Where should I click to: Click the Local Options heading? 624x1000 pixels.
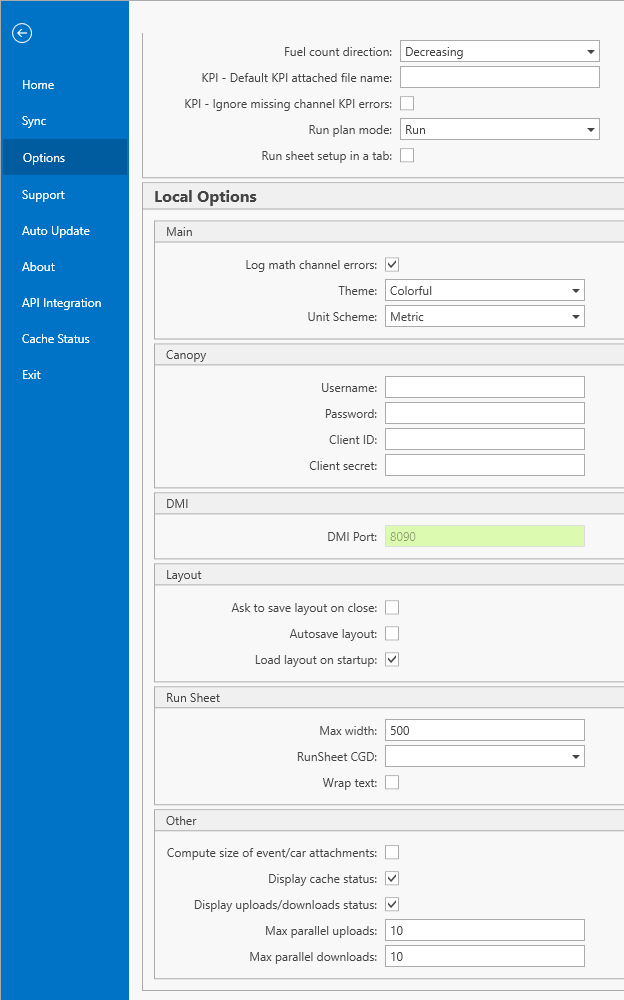click(205, 196)
